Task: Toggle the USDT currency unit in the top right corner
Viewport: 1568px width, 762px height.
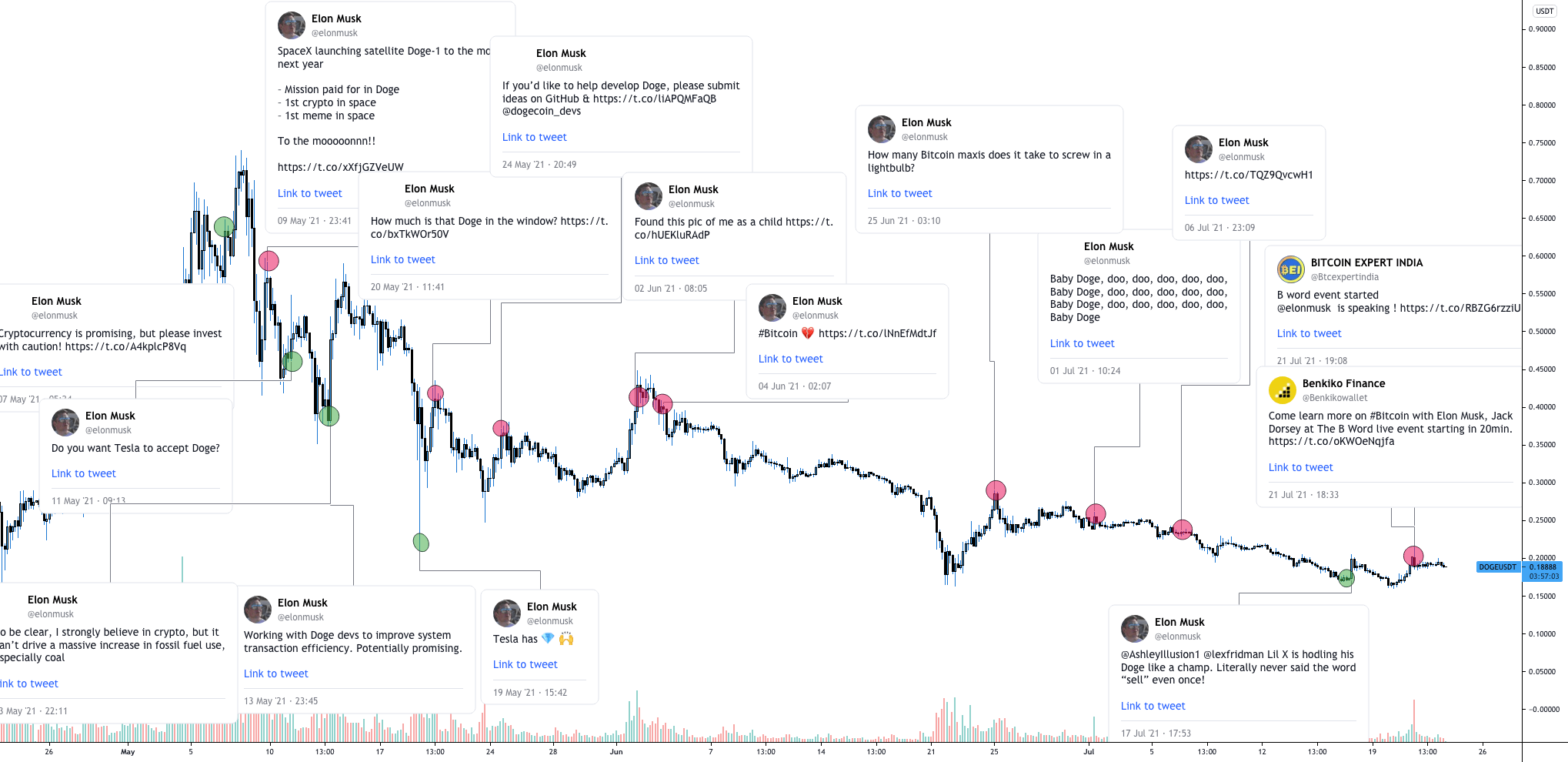Action: point(1544,11)
